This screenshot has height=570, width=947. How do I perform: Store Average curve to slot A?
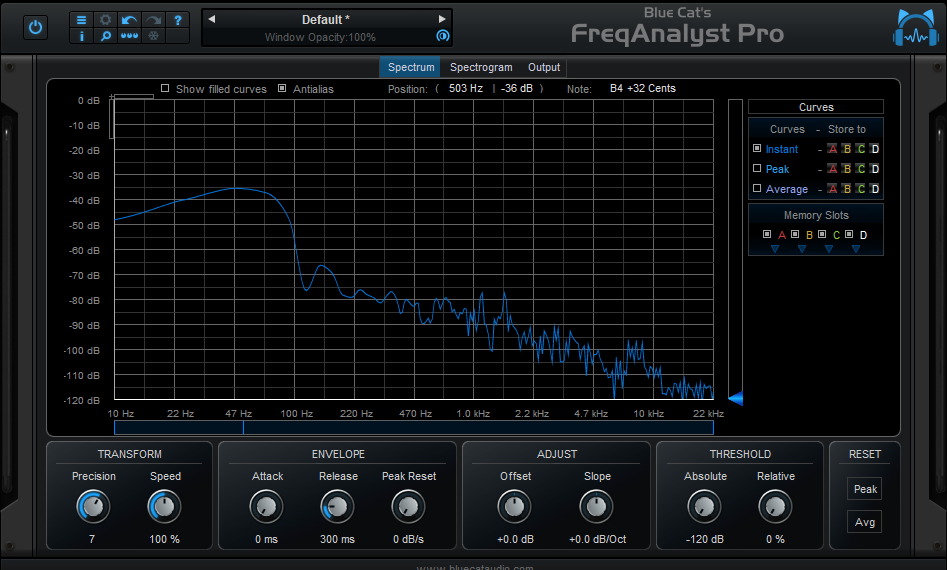[x=833, y=189]
